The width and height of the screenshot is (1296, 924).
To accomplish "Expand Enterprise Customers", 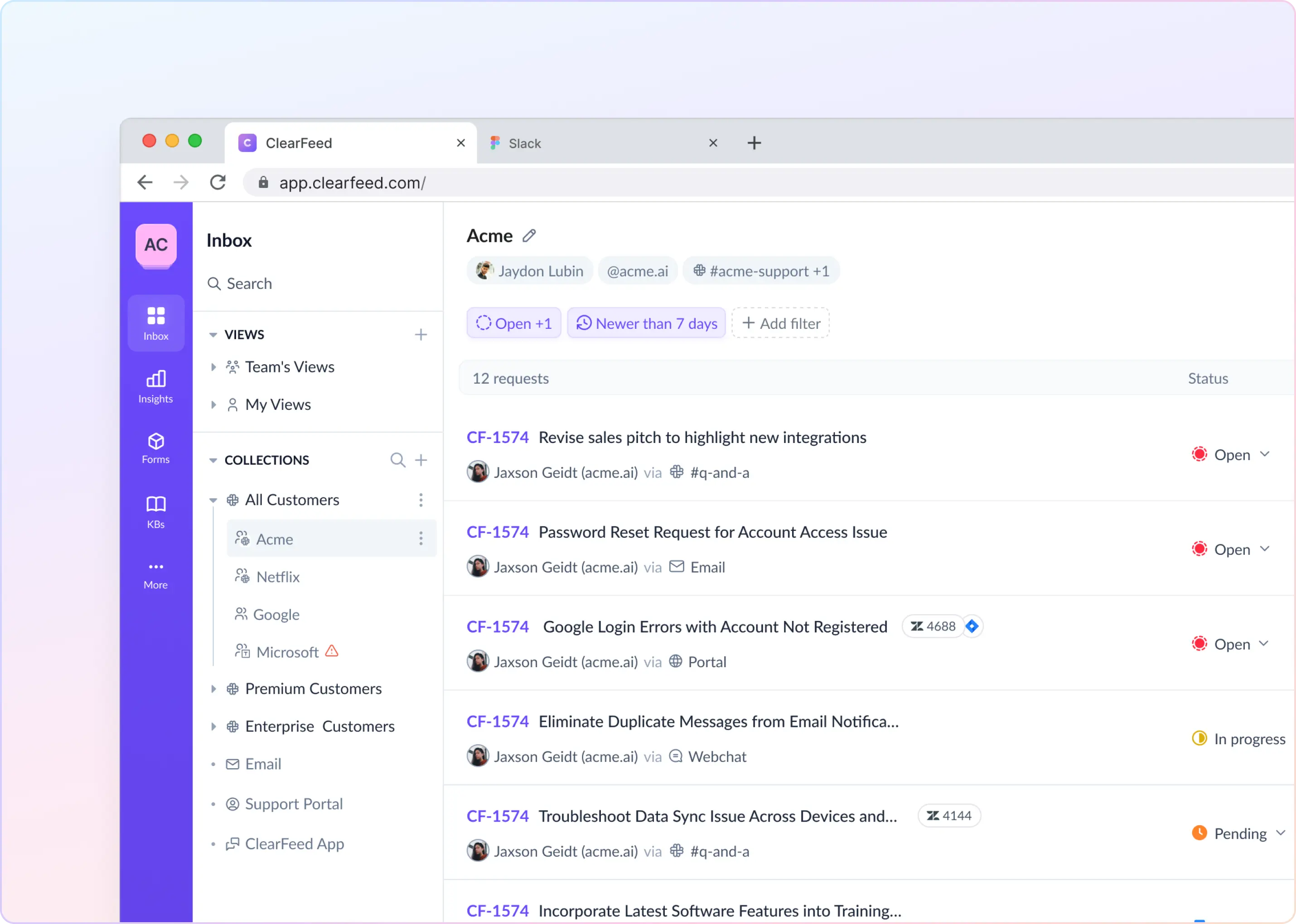I will pyautogui.click(x=213, y=727).
